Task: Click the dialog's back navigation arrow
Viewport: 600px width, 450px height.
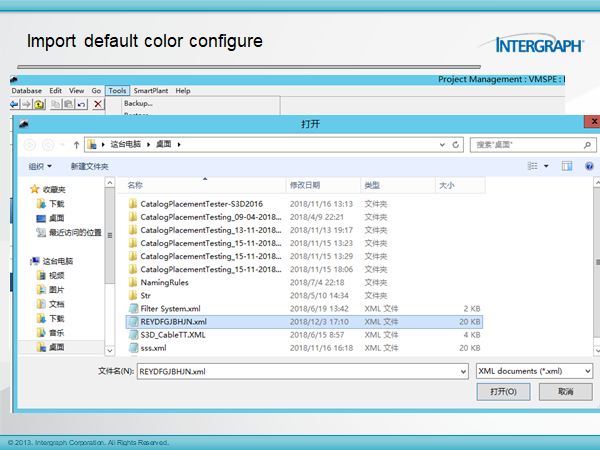Action: click(30, 145)
